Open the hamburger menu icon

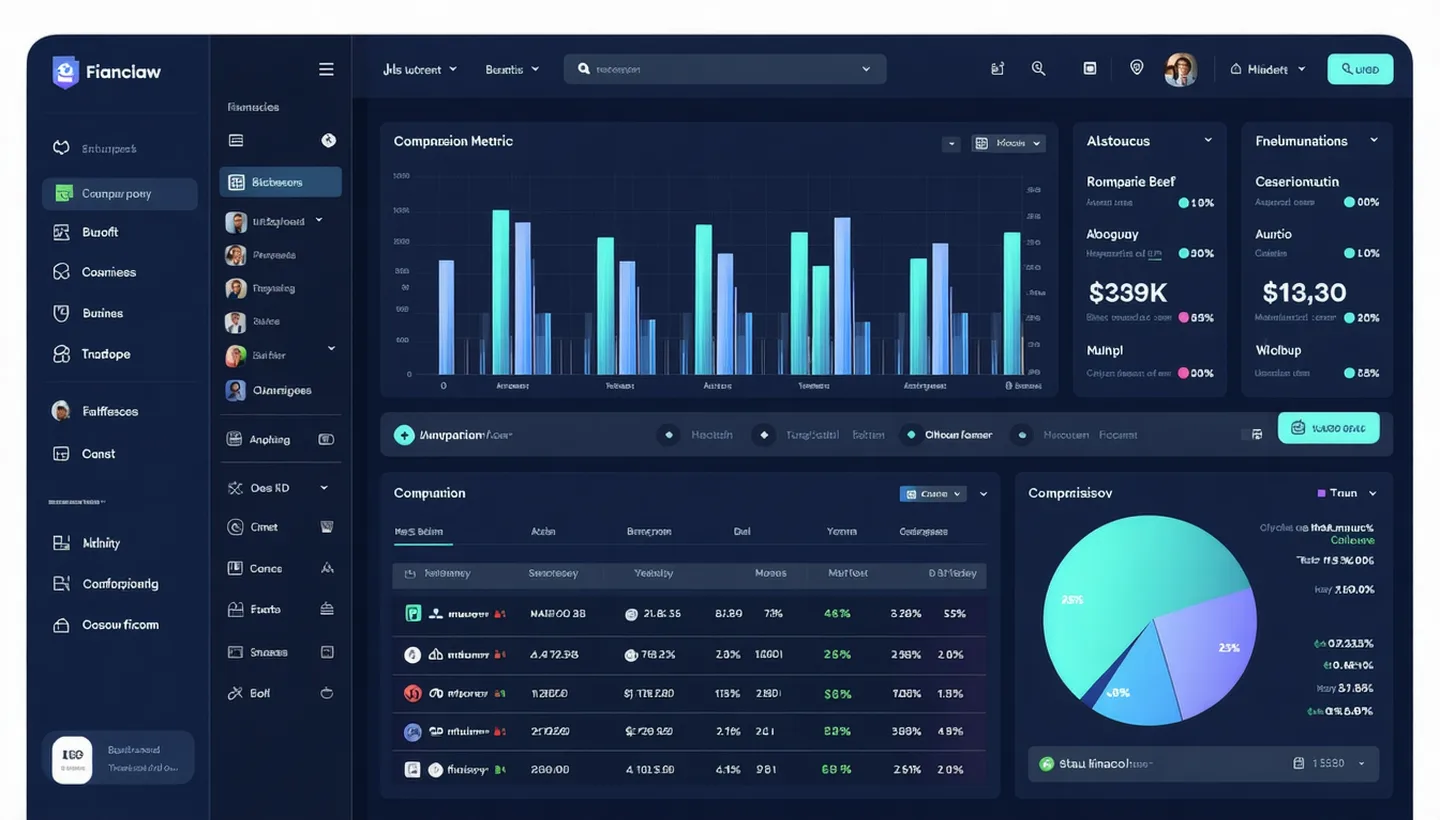click(x=326, y=69)
